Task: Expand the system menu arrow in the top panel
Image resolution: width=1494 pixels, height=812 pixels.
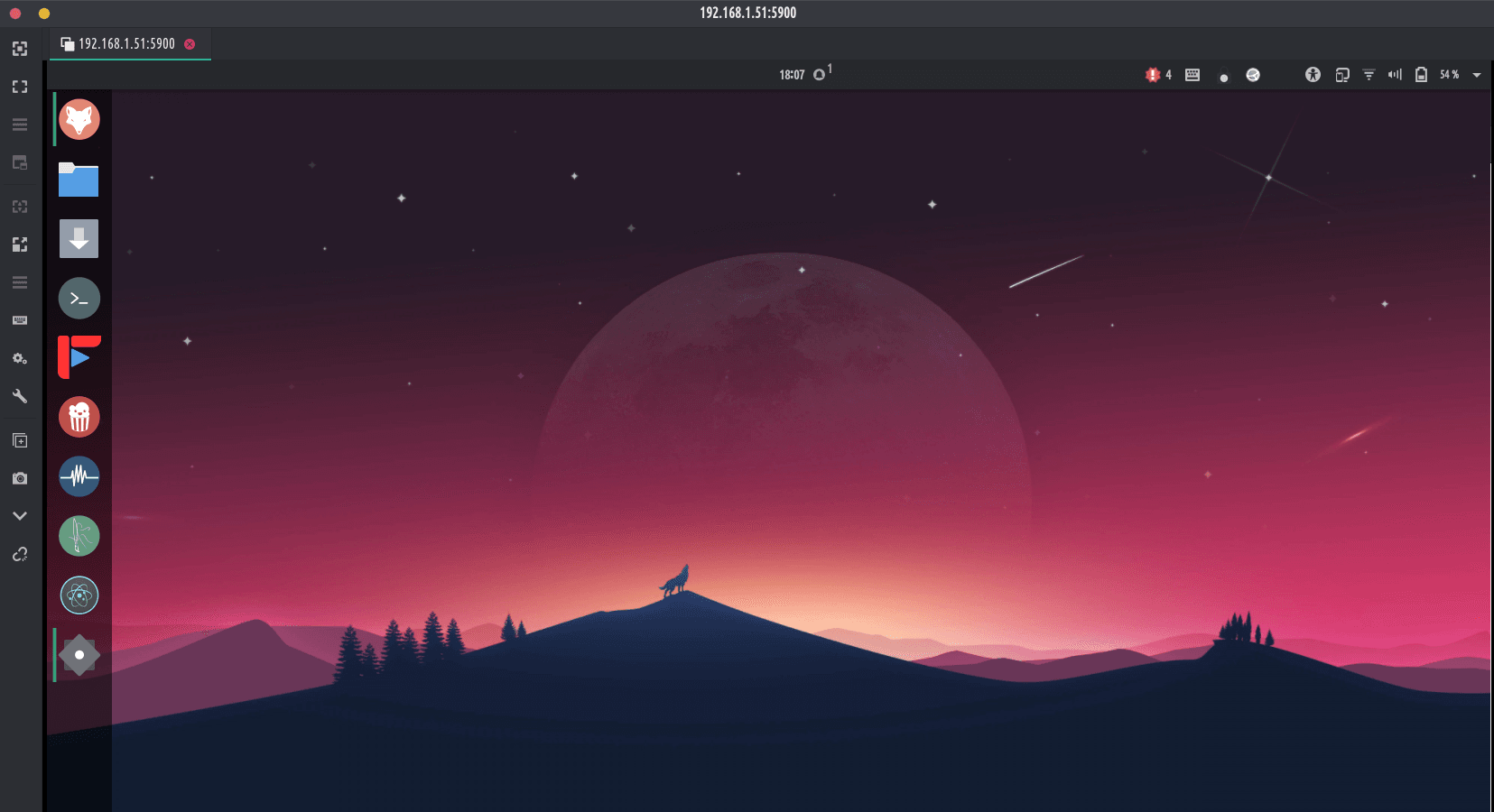Action: tap(1477, 76)
